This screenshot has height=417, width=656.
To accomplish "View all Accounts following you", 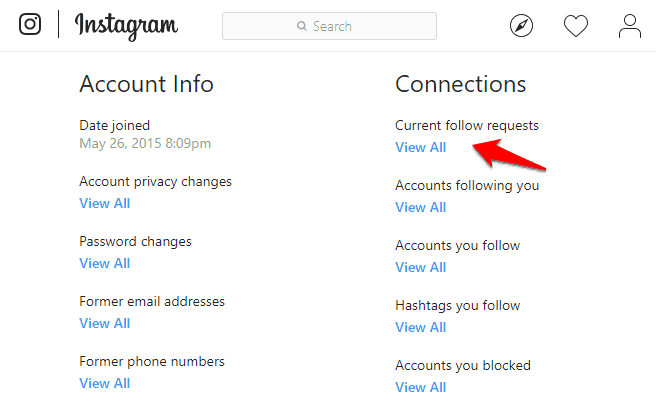I will click(421, 207).
